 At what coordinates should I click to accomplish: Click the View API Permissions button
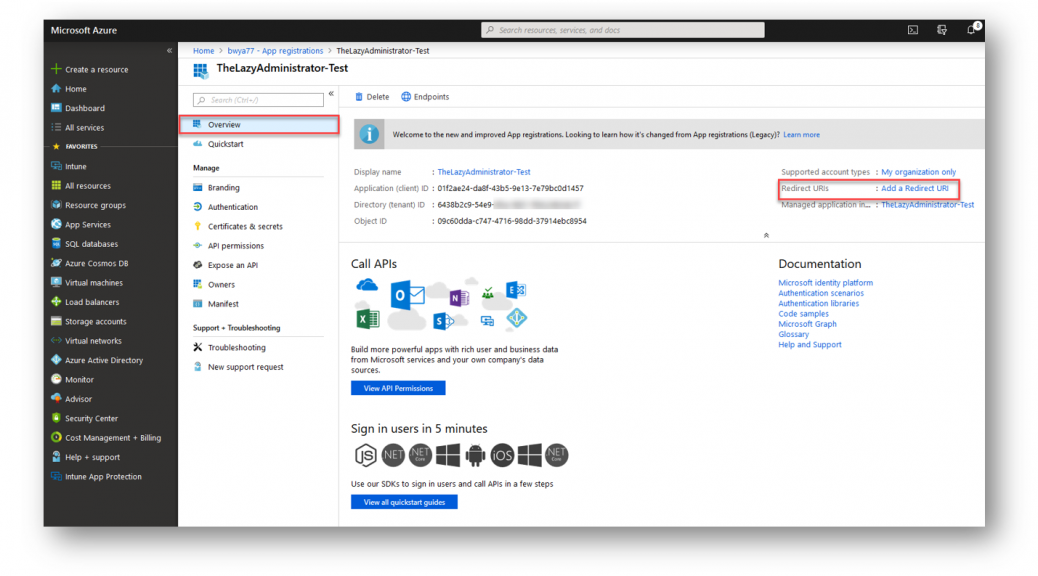tap(398, 388)
